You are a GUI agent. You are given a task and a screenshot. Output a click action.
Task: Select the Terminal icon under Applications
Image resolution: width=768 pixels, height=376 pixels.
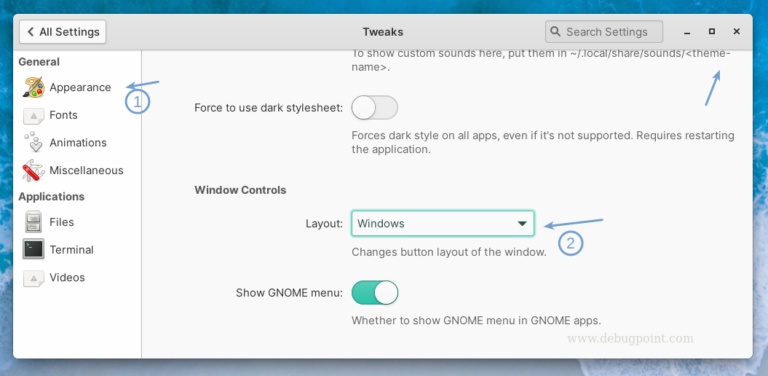tap(33, 249)
